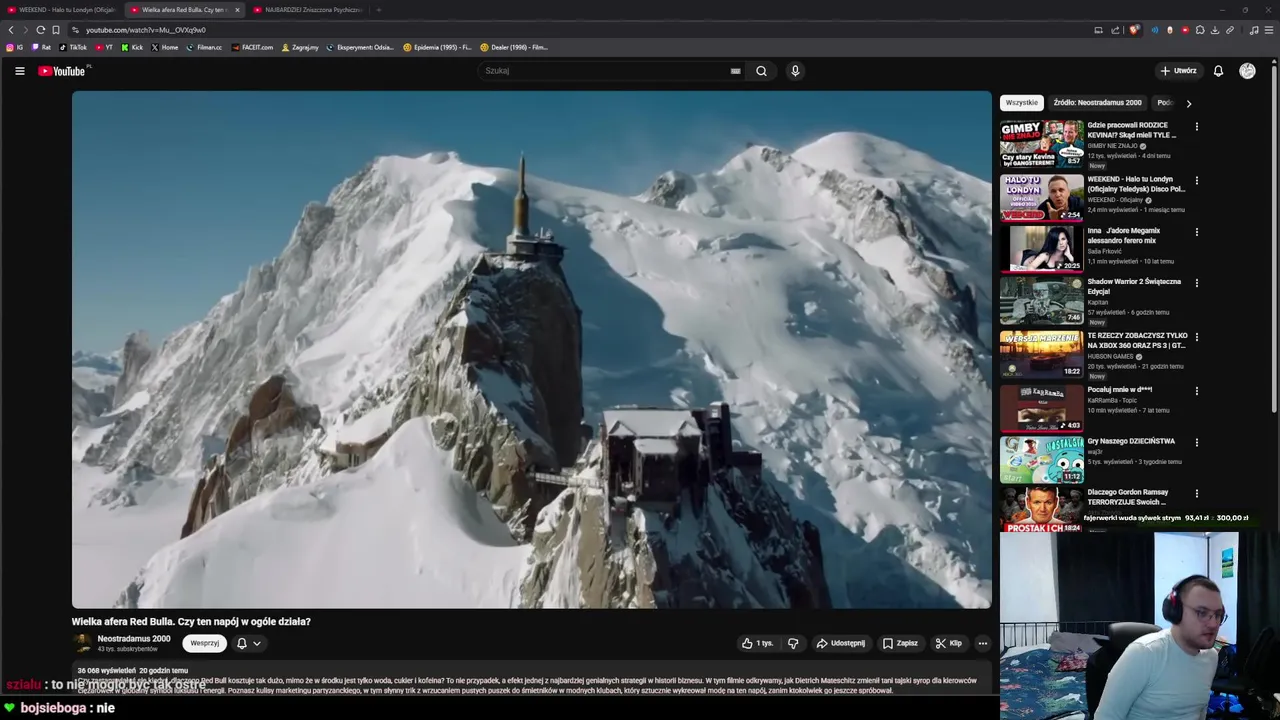Click the share page icon in the address bar

1115,30
